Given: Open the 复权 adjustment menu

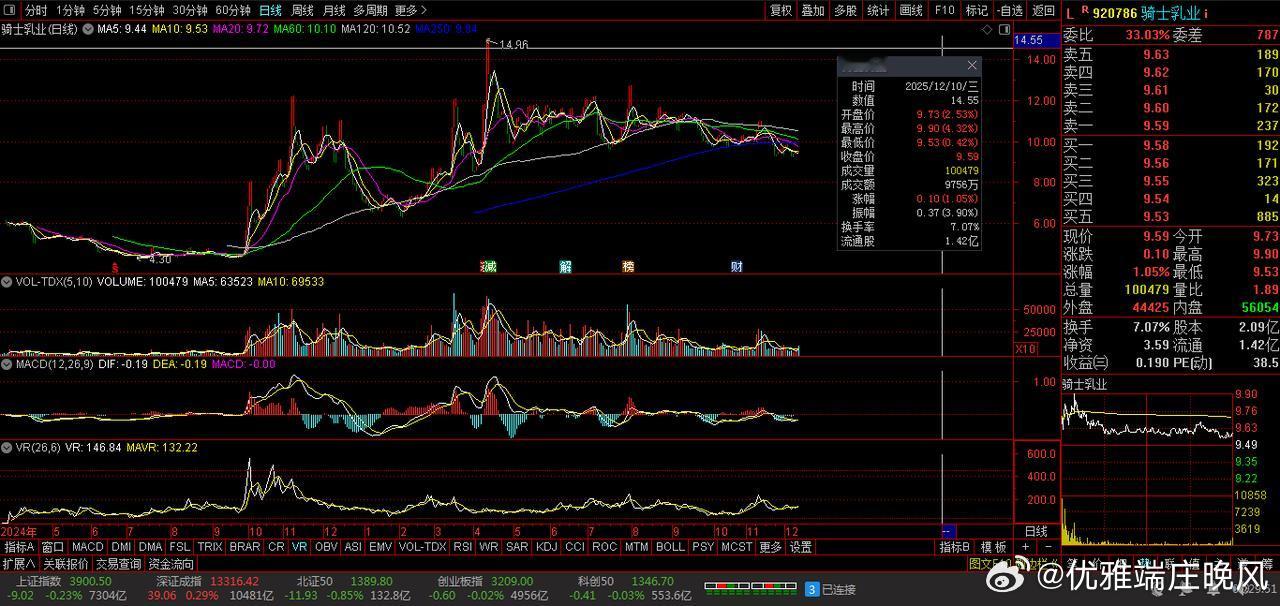Looking at the screenshot, I should [x=781, y=10].
